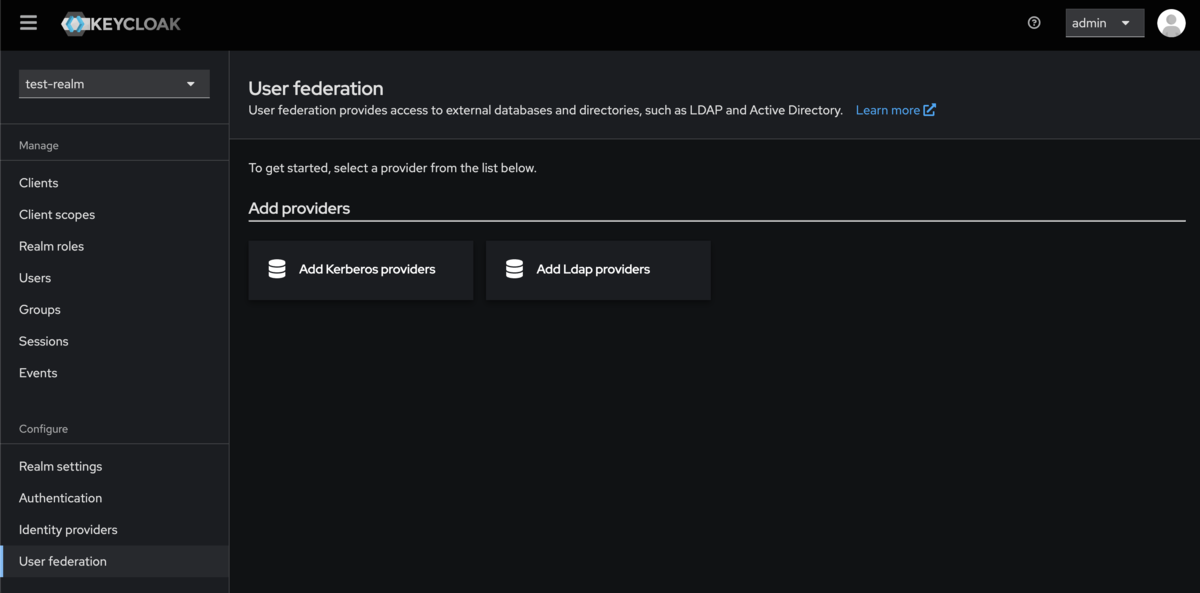The width and height of the screenshot is (1200, 593).
Task: Open the test-realm realm selector
Action: coord(114,84)
